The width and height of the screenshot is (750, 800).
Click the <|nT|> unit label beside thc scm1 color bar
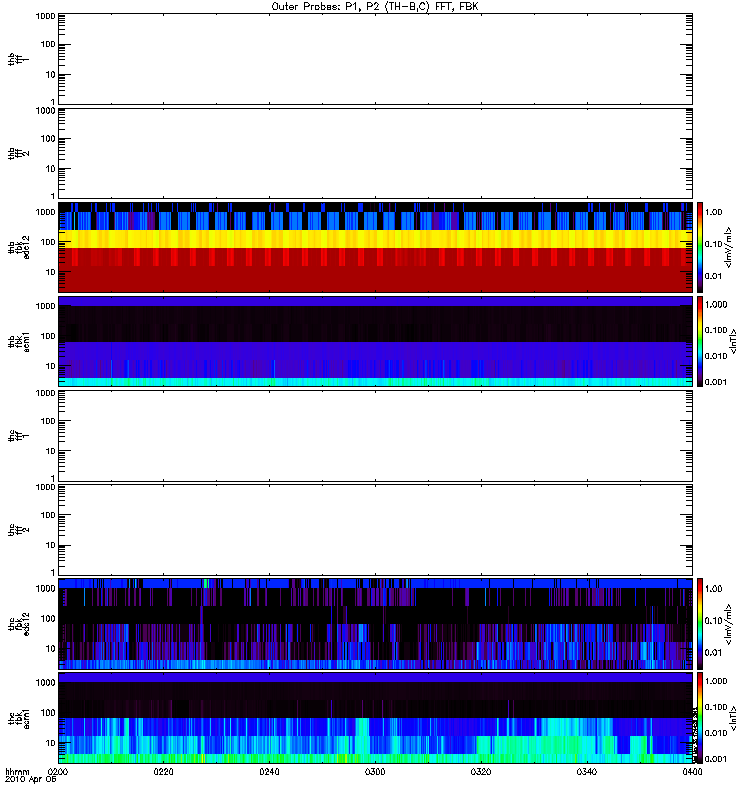(733, 718)
